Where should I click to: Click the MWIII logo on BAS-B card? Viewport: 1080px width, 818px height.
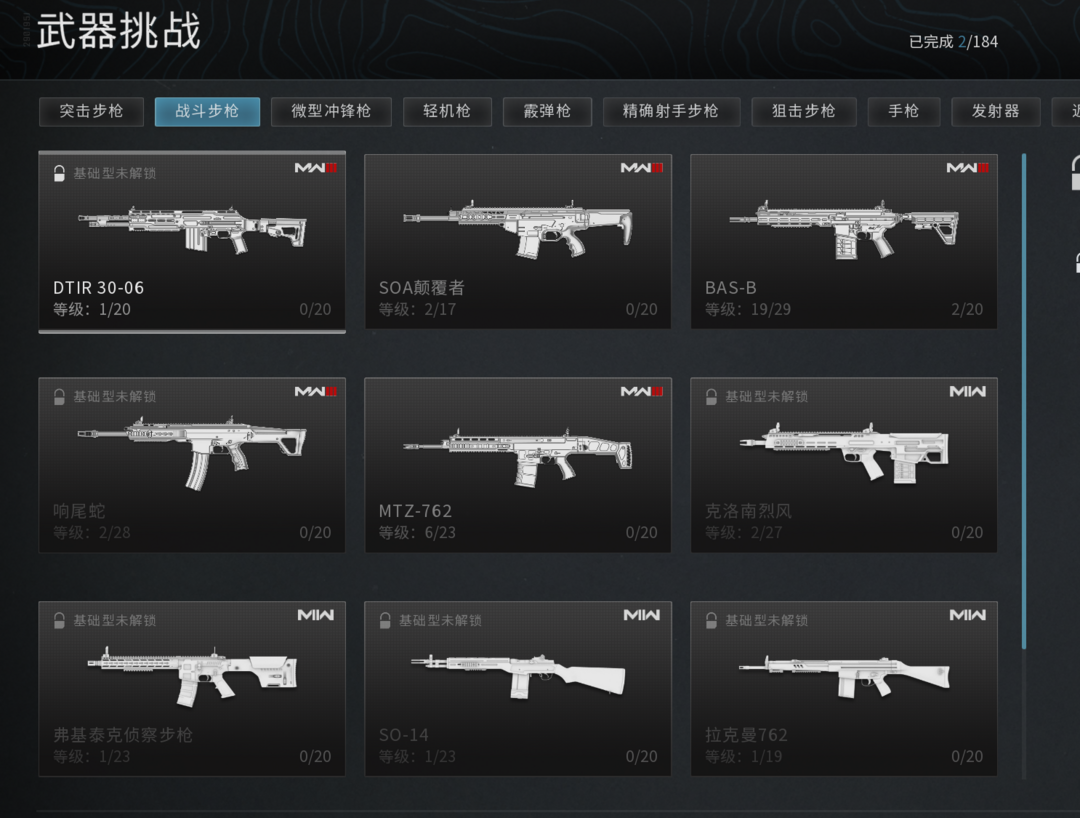(967, 167)
